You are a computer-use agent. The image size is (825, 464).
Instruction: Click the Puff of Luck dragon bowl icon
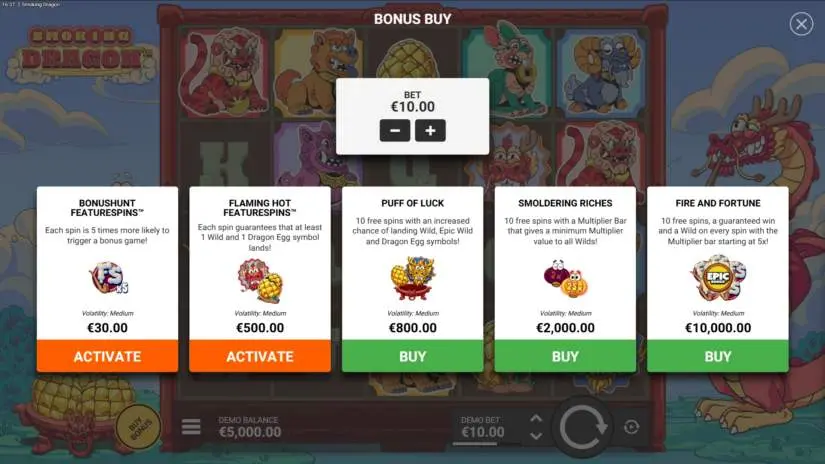coord(412,278)
